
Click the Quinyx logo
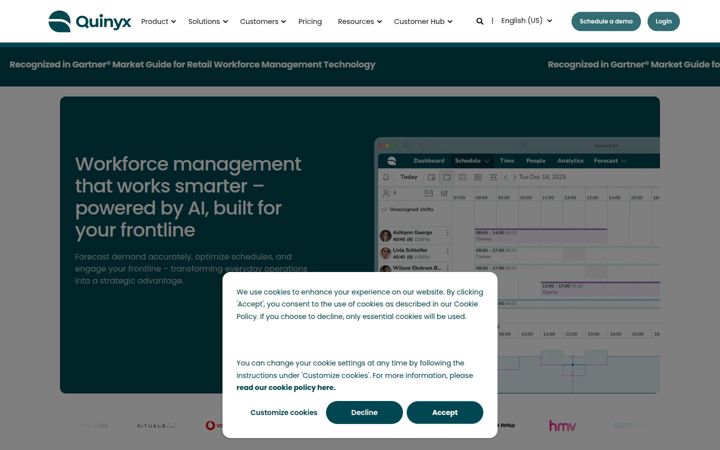point(90,21)
